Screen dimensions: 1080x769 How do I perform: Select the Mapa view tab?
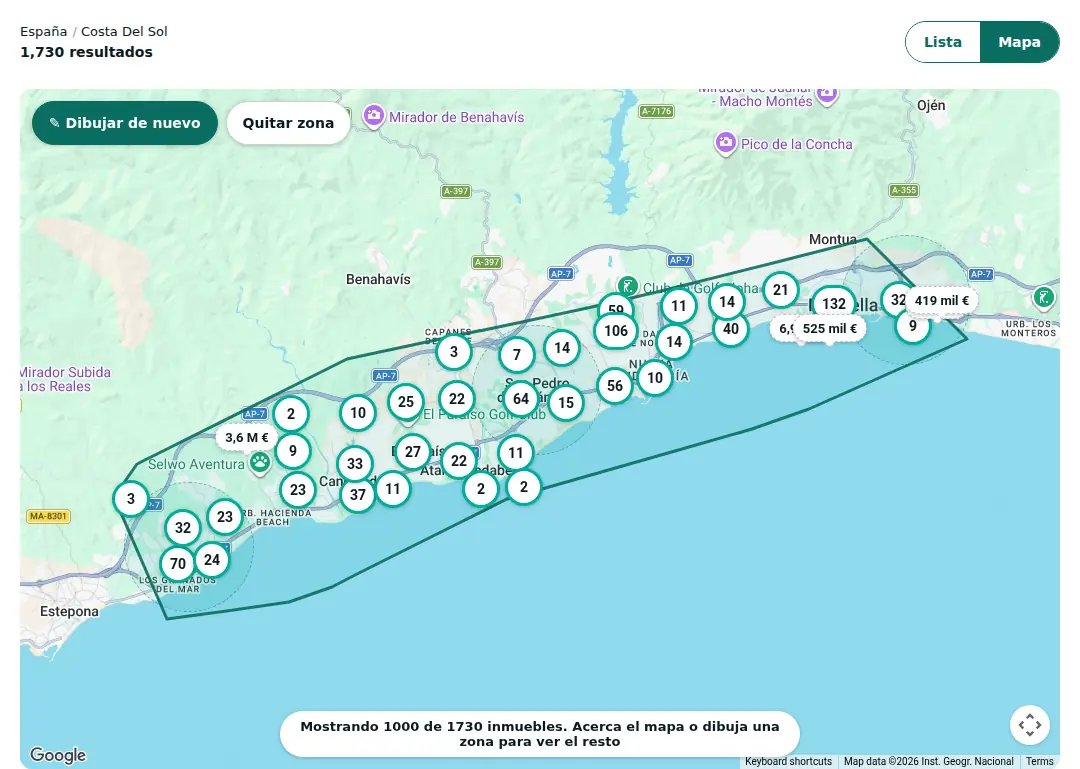coord(1019,42)
